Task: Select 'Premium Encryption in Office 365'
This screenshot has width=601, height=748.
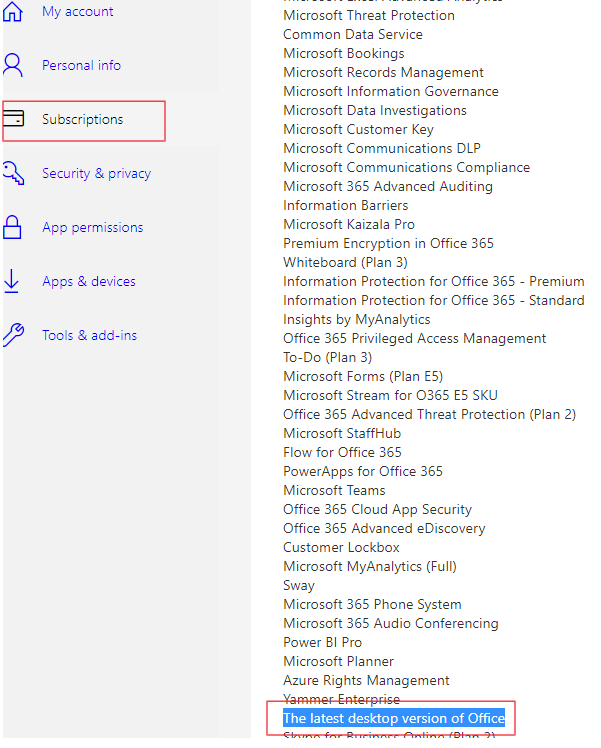Action: tap(388, 244)
